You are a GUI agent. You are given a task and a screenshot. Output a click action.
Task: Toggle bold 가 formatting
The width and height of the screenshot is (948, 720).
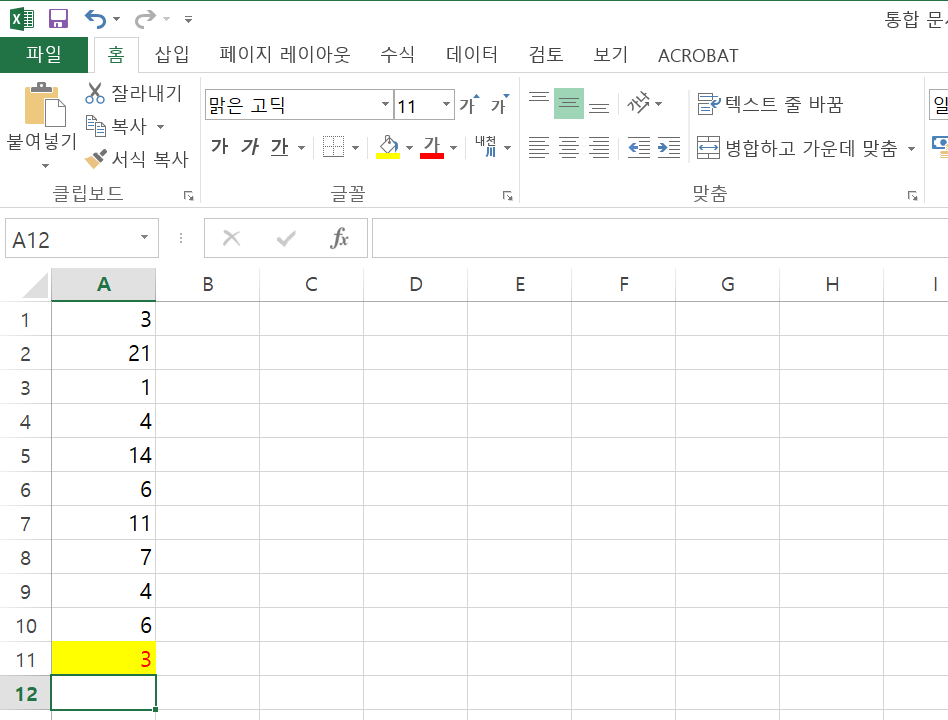[219, 146]
